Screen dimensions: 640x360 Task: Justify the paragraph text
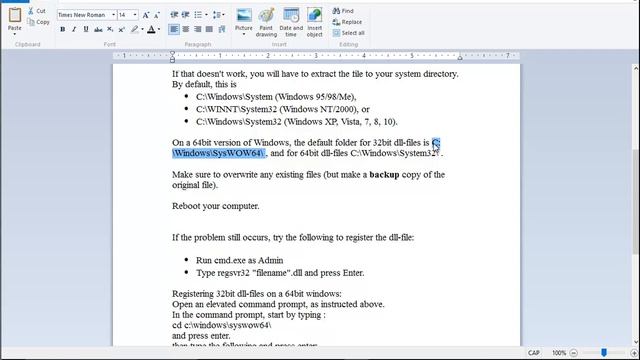209,29
